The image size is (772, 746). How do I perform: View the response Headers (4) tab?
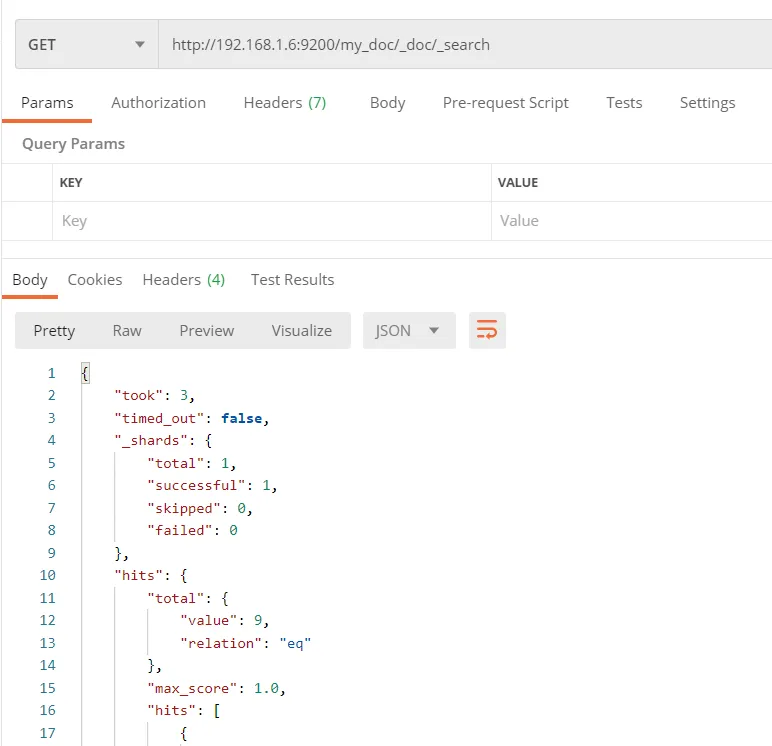(183, 280)
